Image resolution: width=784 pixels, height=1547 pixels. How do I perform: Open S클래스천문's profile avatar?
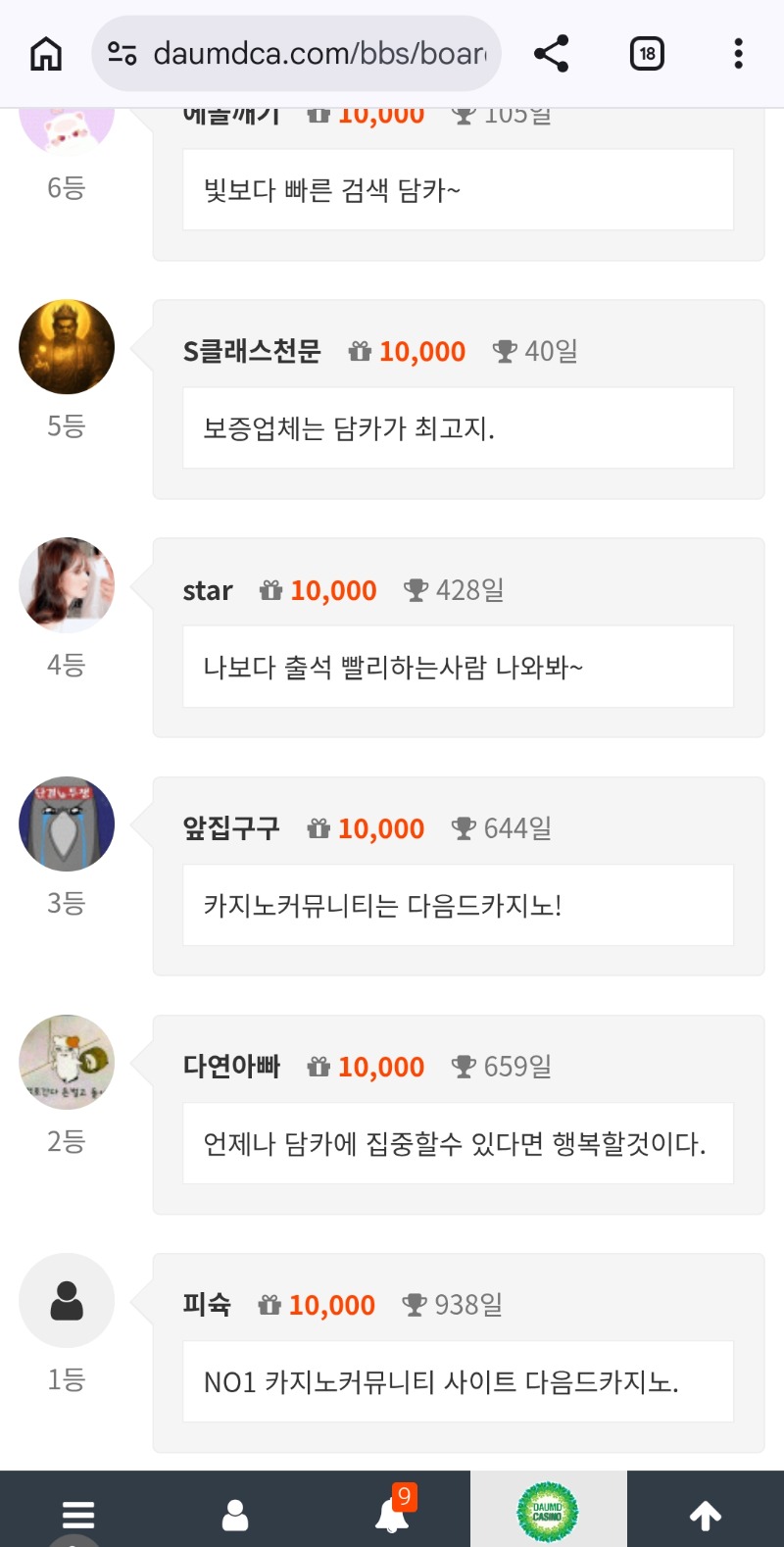[x=67, y=347]
